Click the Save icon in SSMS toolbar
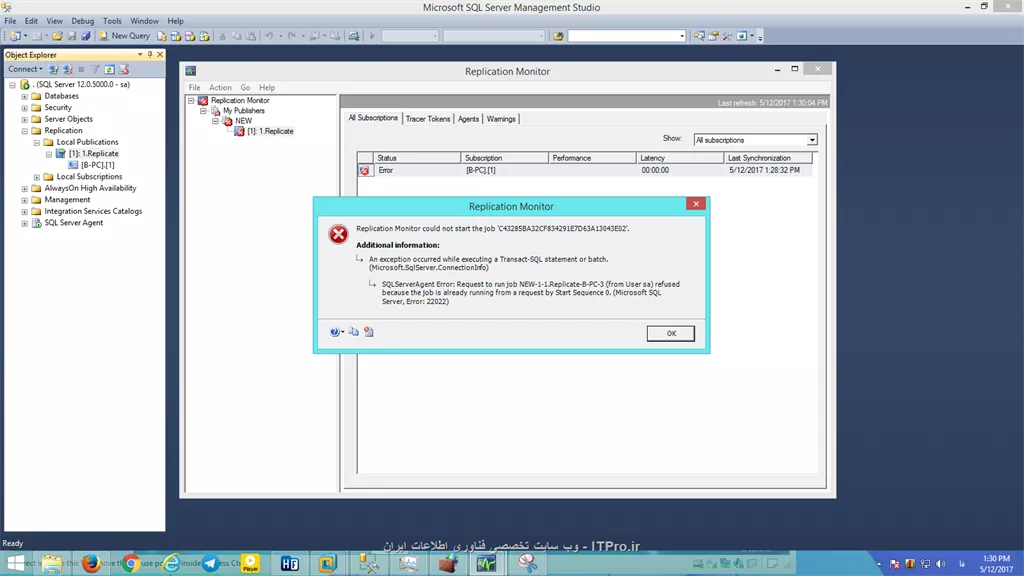This screenshot has height=576, width=1024. pyautogui.click(x=72, y=36)
